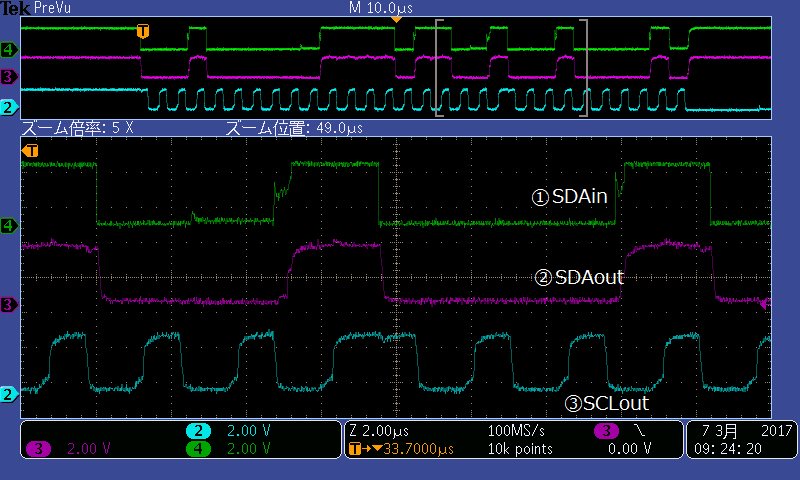Click the 0.00 V trigger level readout
Image resolution: width=800 pixels, height=480 pixels.
630,449
